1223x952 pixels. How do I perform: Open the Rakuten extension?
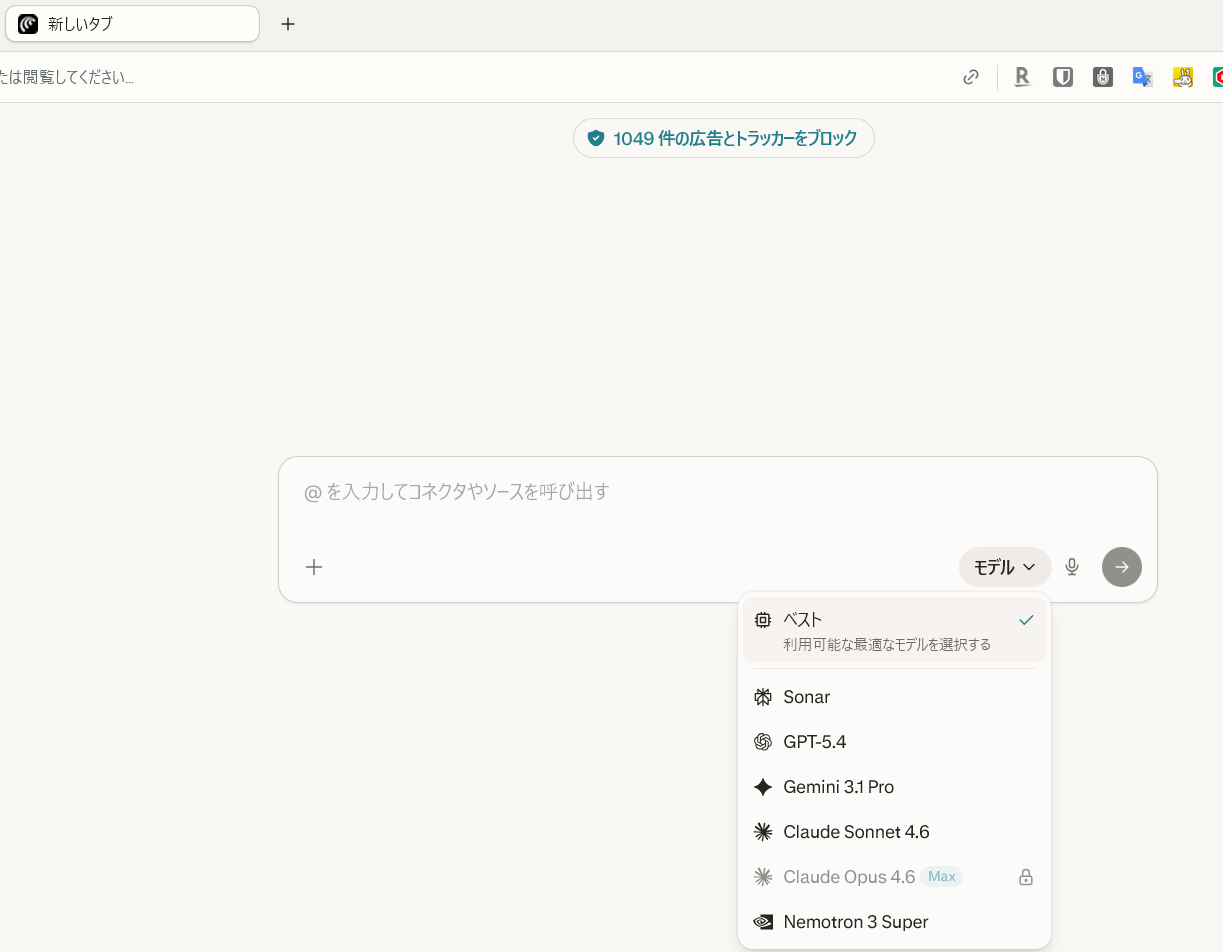coord(1022,76)
